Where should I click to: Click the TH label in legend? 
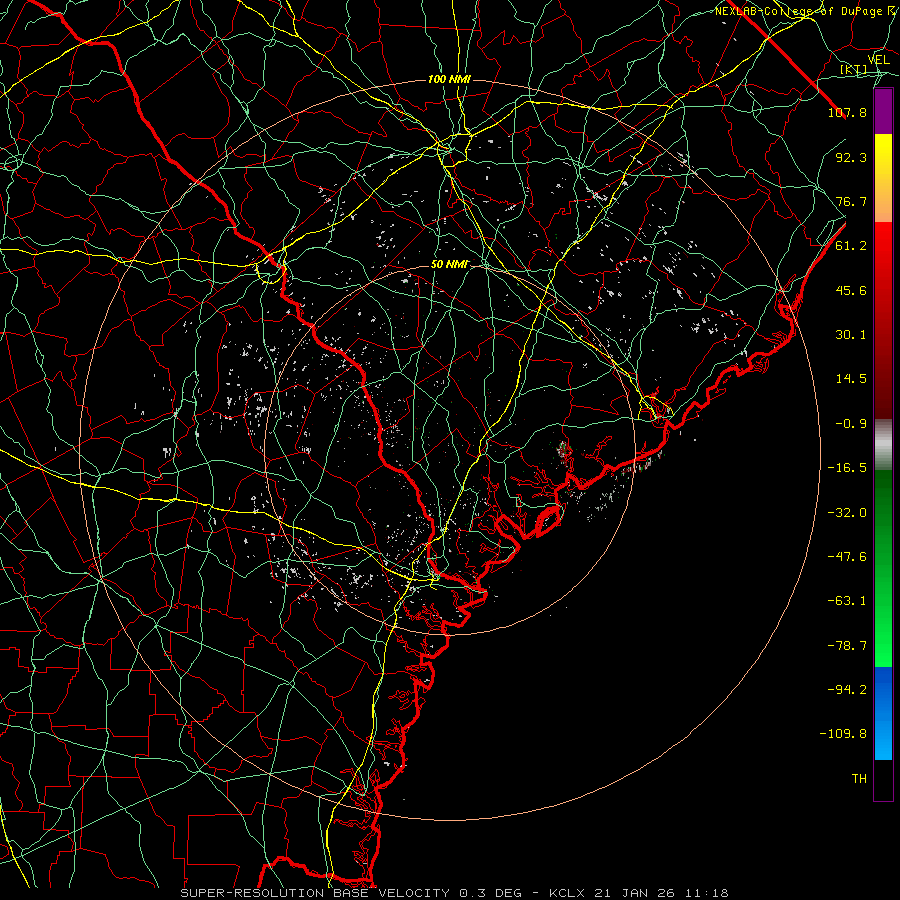tap(859, 779)
